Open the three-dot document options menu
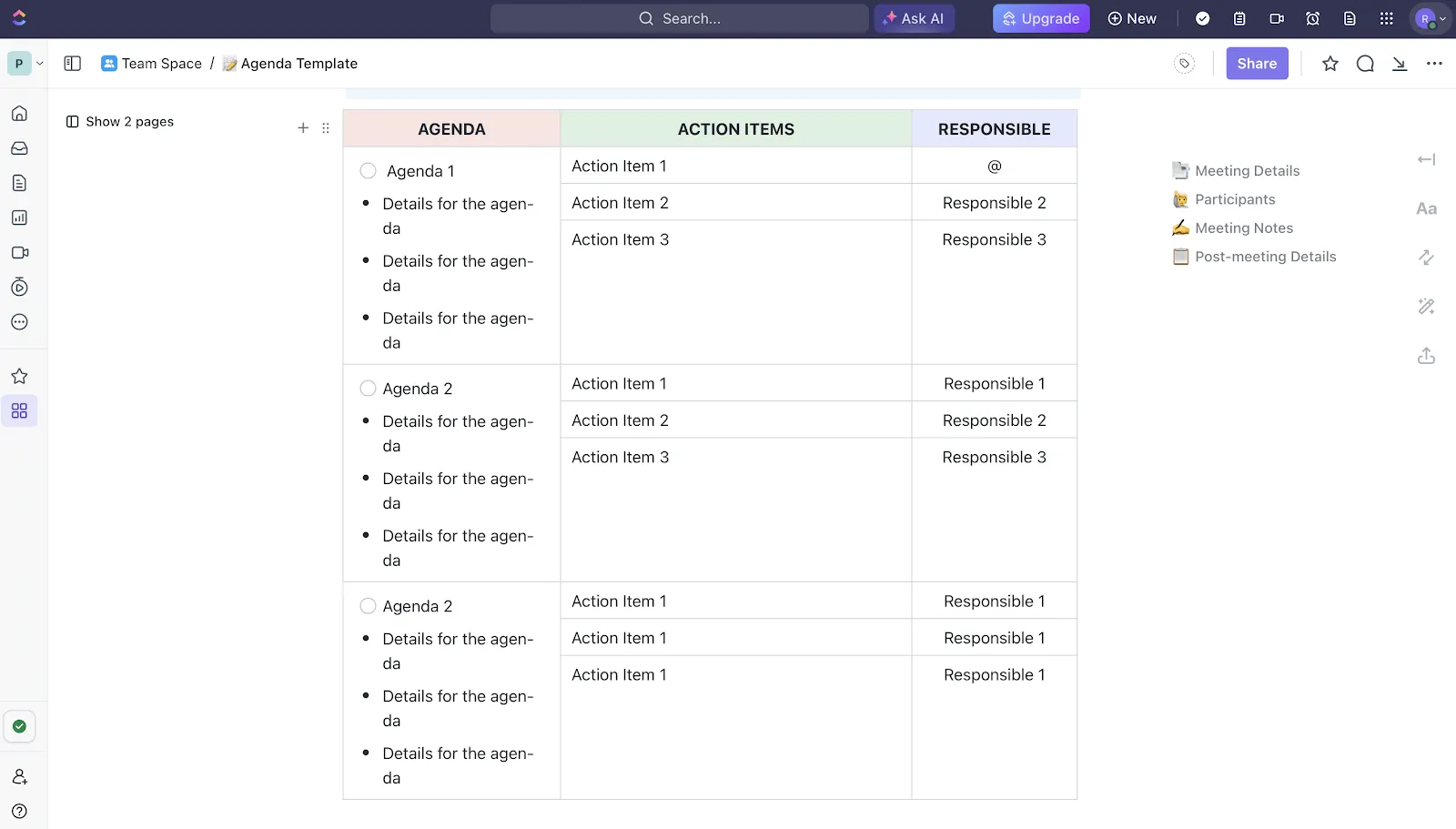The image size is (1456, 829). [x=1434, y=64]
